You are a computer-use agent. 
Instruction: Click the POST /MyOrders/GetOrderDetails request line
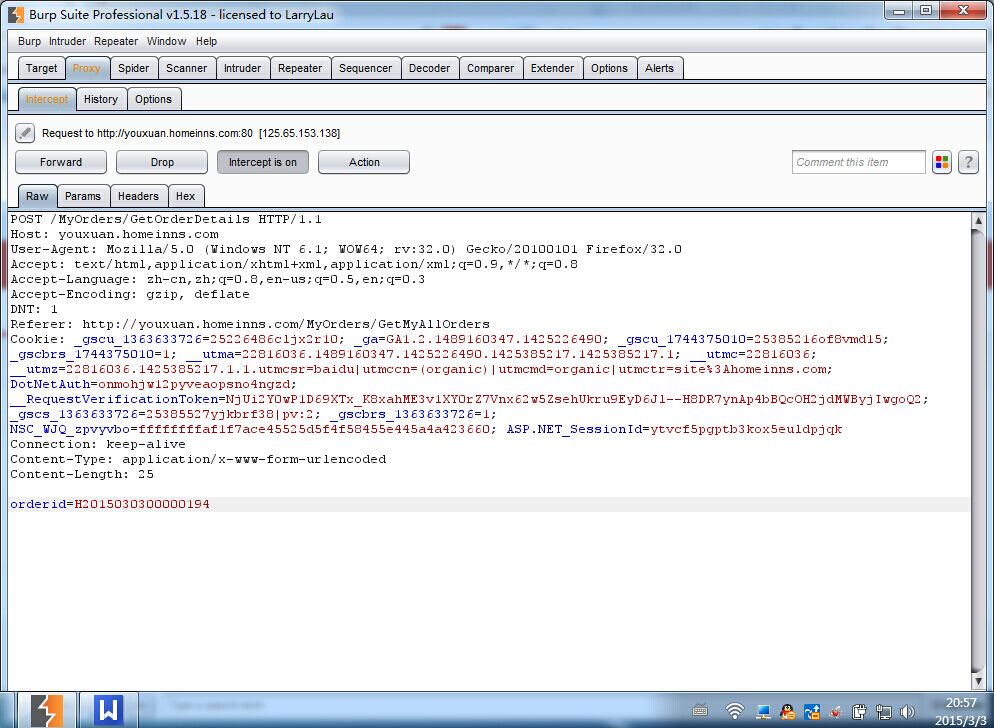click(166, 219)
